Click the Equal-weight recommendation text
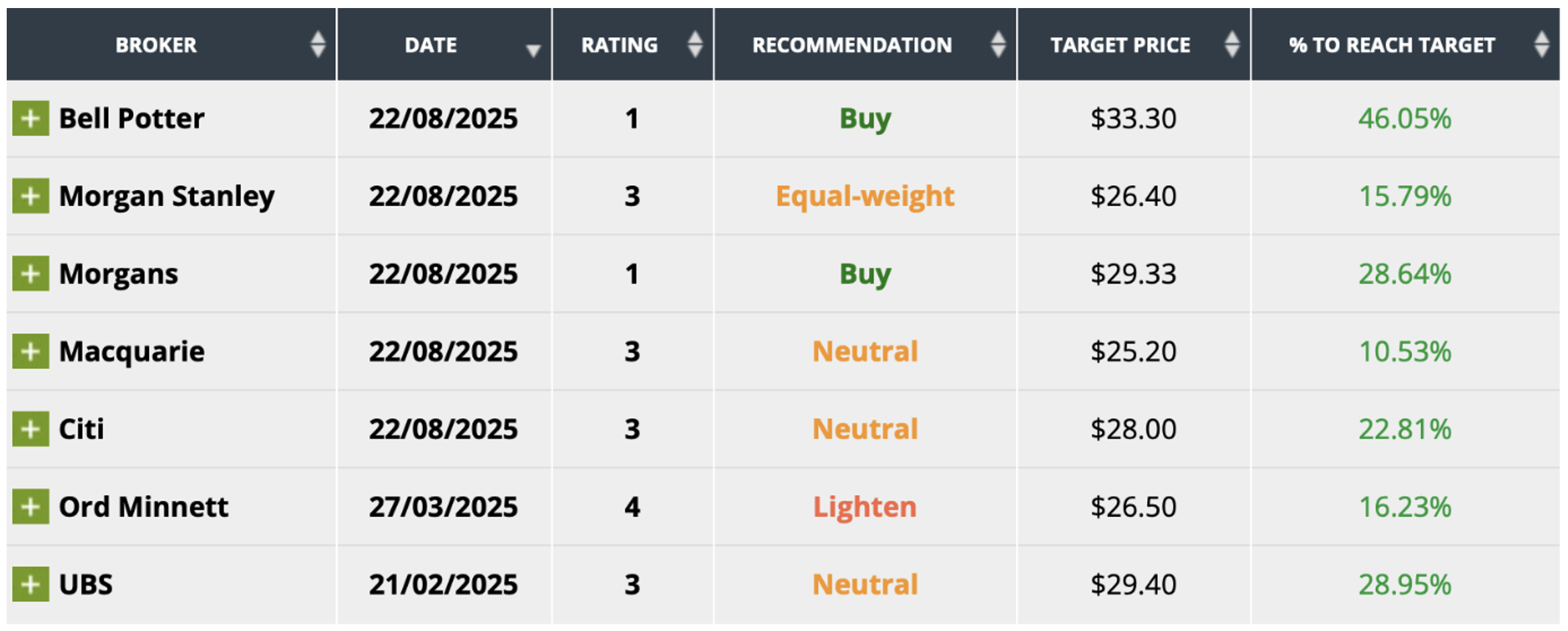 tap(865, 196)
